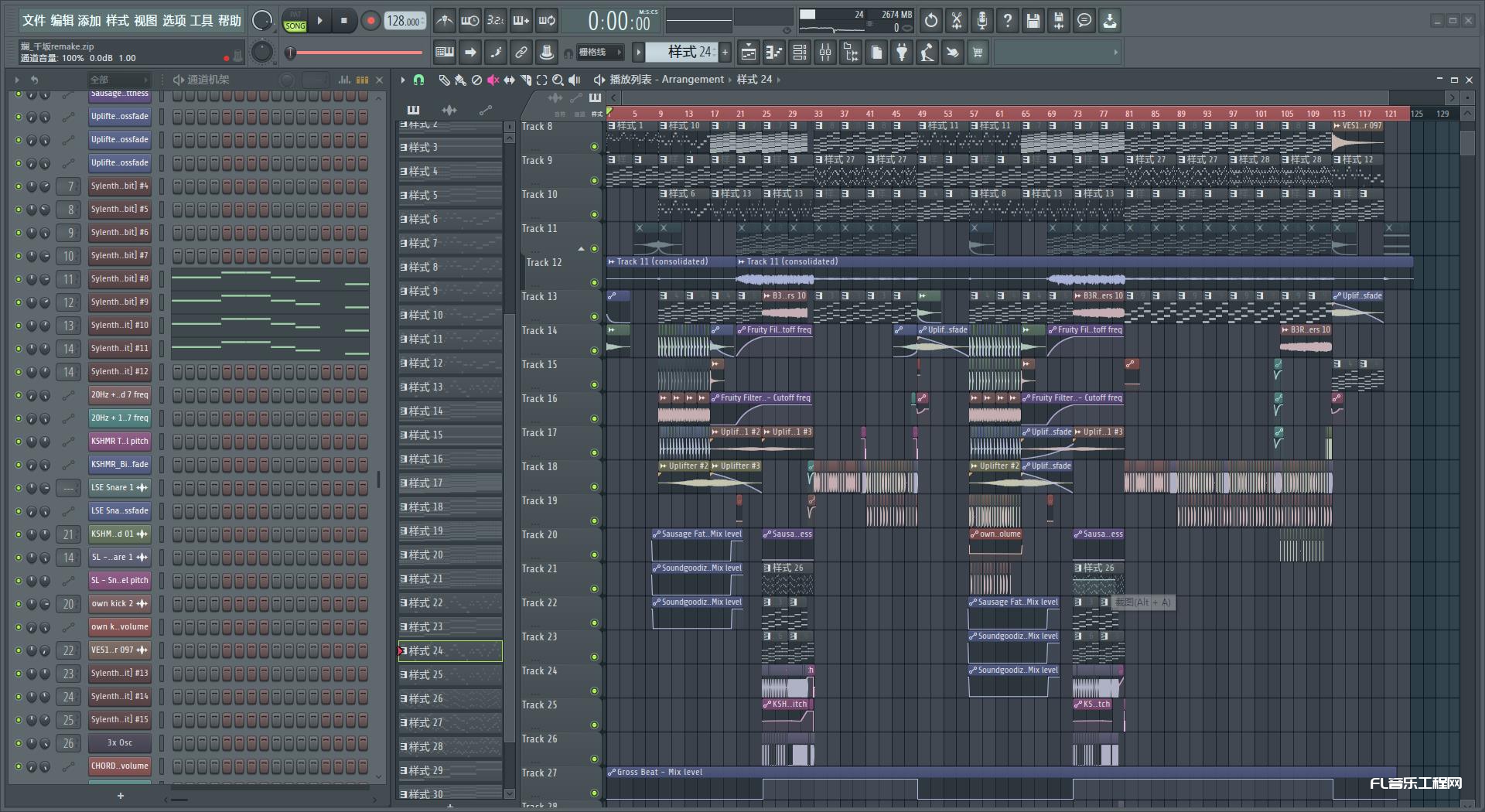1485x812 pixels.
Task: Mute the Track 8 green LED
Action: coord(594,146)
